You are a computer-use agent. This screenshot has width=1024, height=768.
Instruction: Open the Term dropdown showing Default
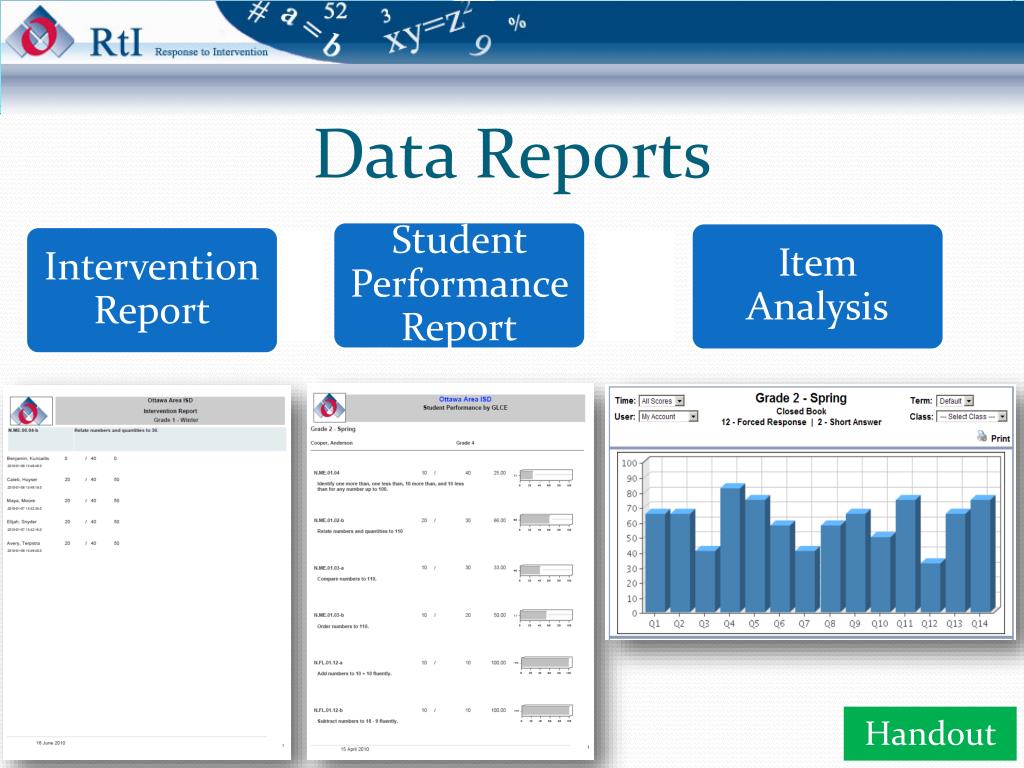coord(955,400)
